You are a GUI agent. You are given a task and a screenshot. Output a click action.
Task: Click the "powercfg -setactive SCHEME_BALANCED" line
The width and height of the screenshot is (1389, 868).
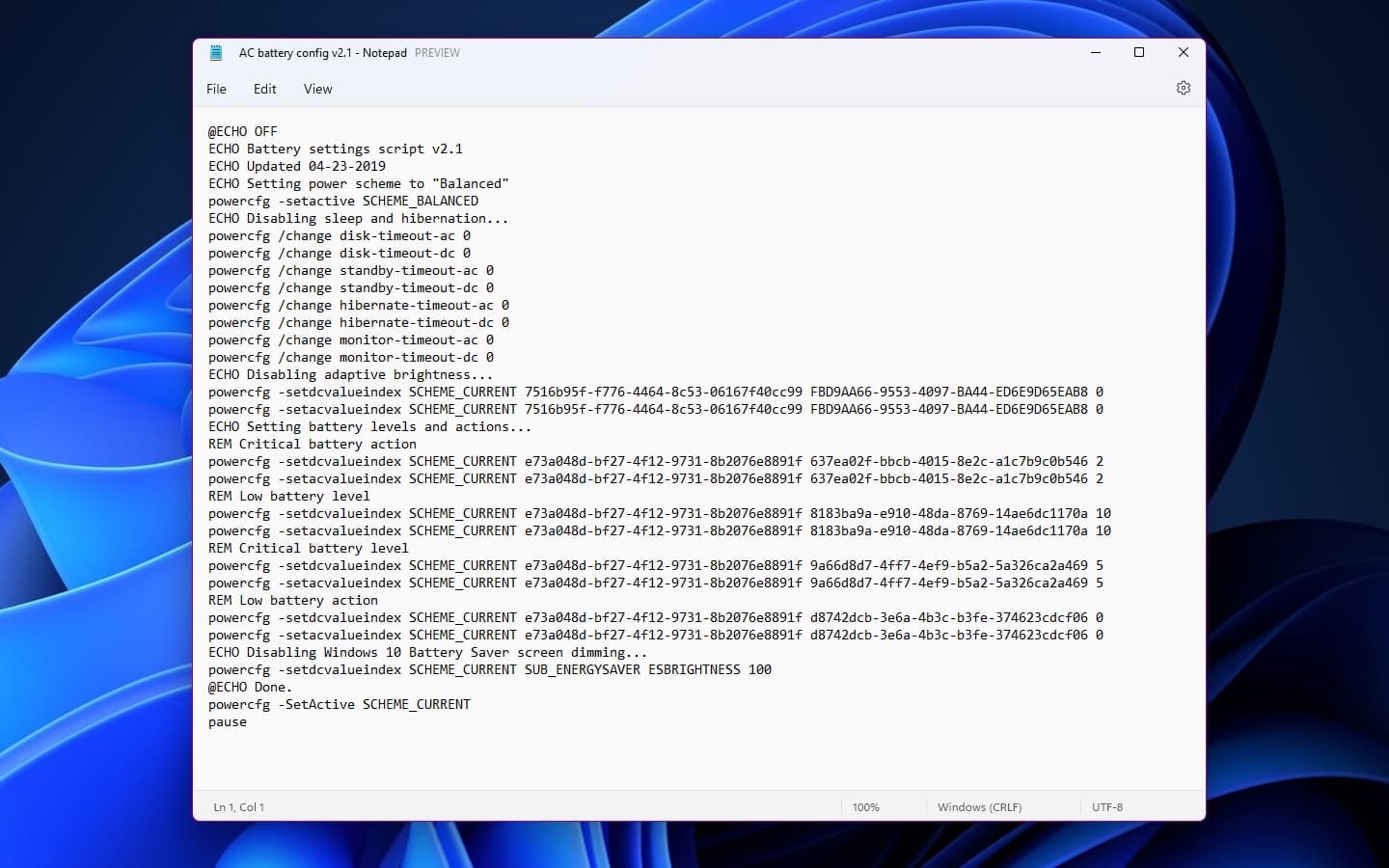pos(343,201)
